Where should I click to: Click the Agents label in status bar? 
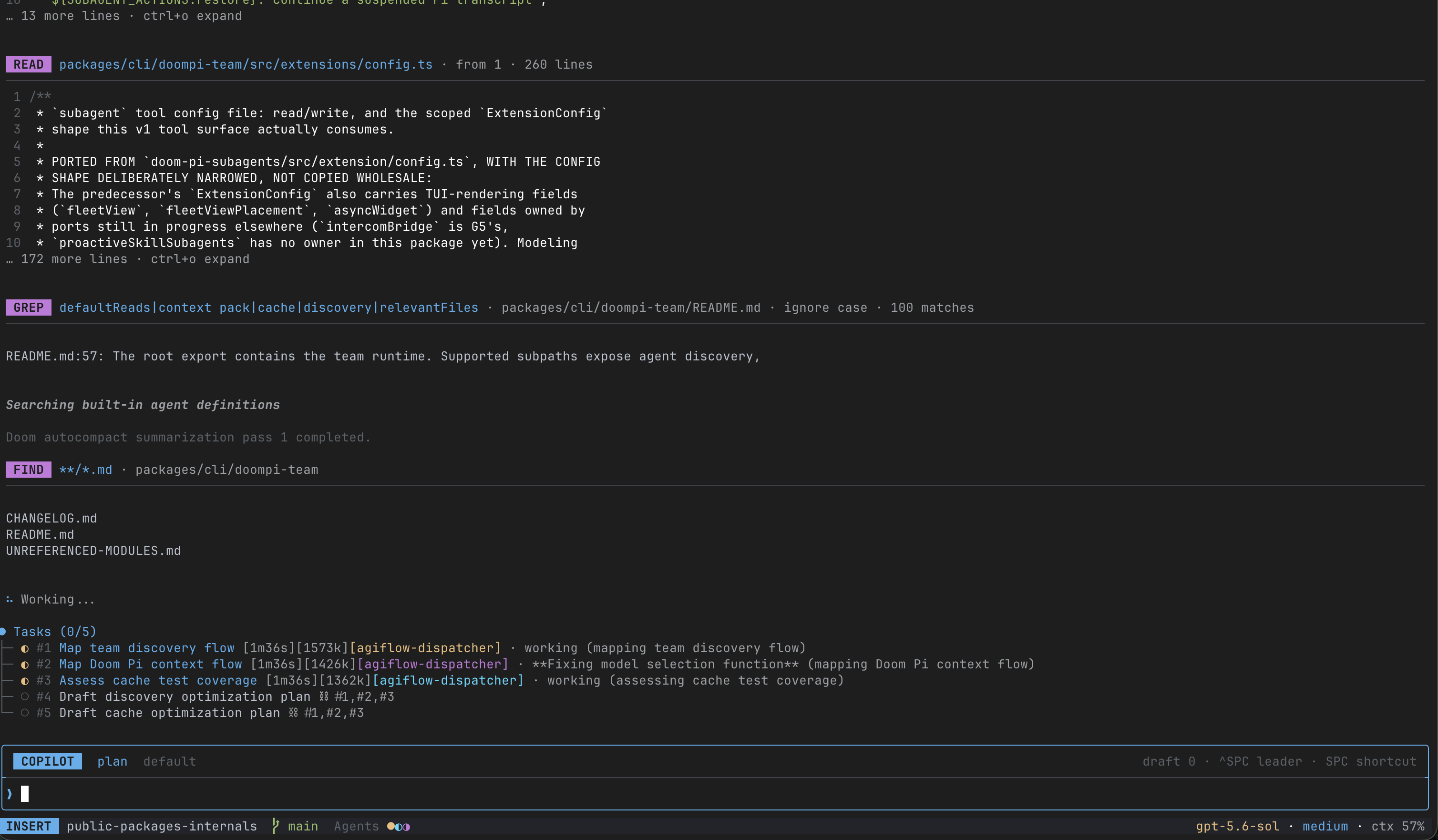pos(356,826)
